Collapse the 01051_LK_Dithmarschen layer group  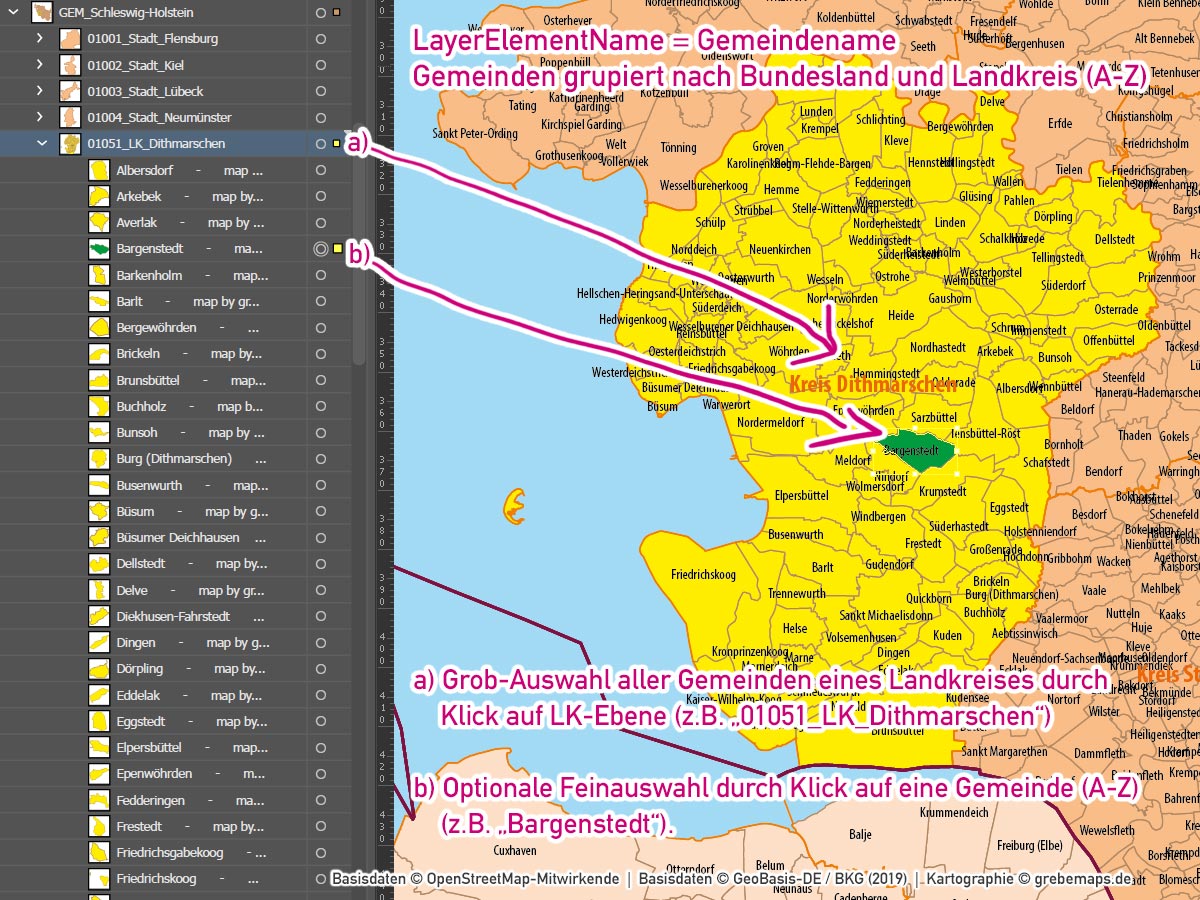click(x=41, y=144)
